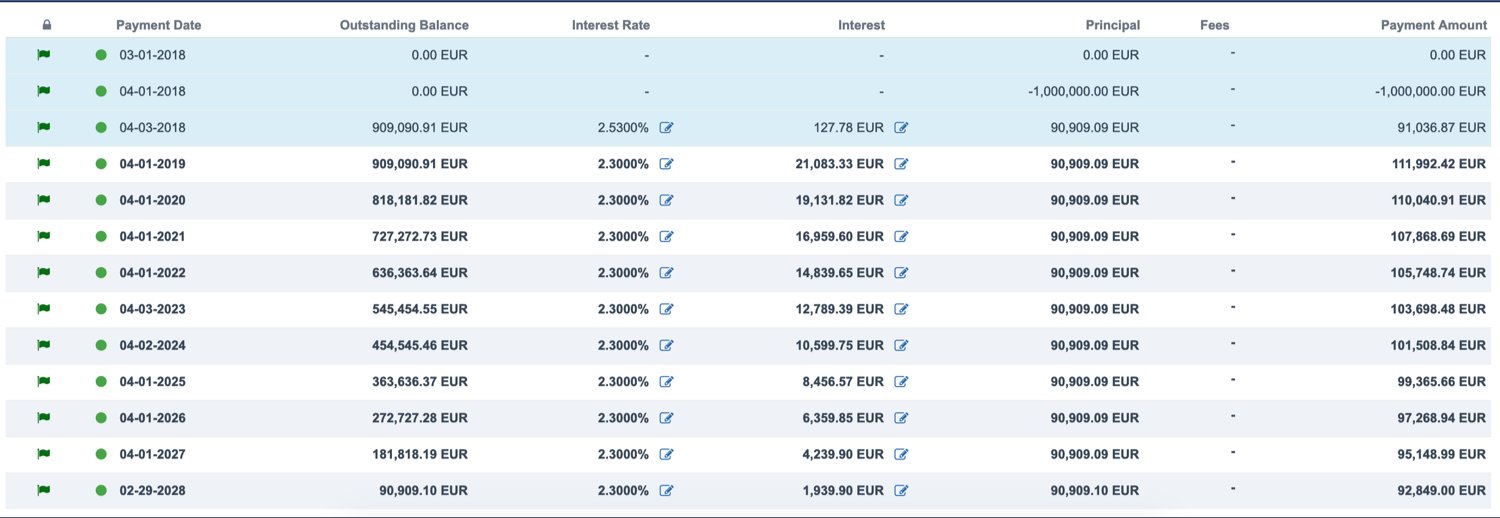The width and height of the screenshot is (1500, 518).
Task: Select the 04-02-2024 payment date
Action: [152, 346]
